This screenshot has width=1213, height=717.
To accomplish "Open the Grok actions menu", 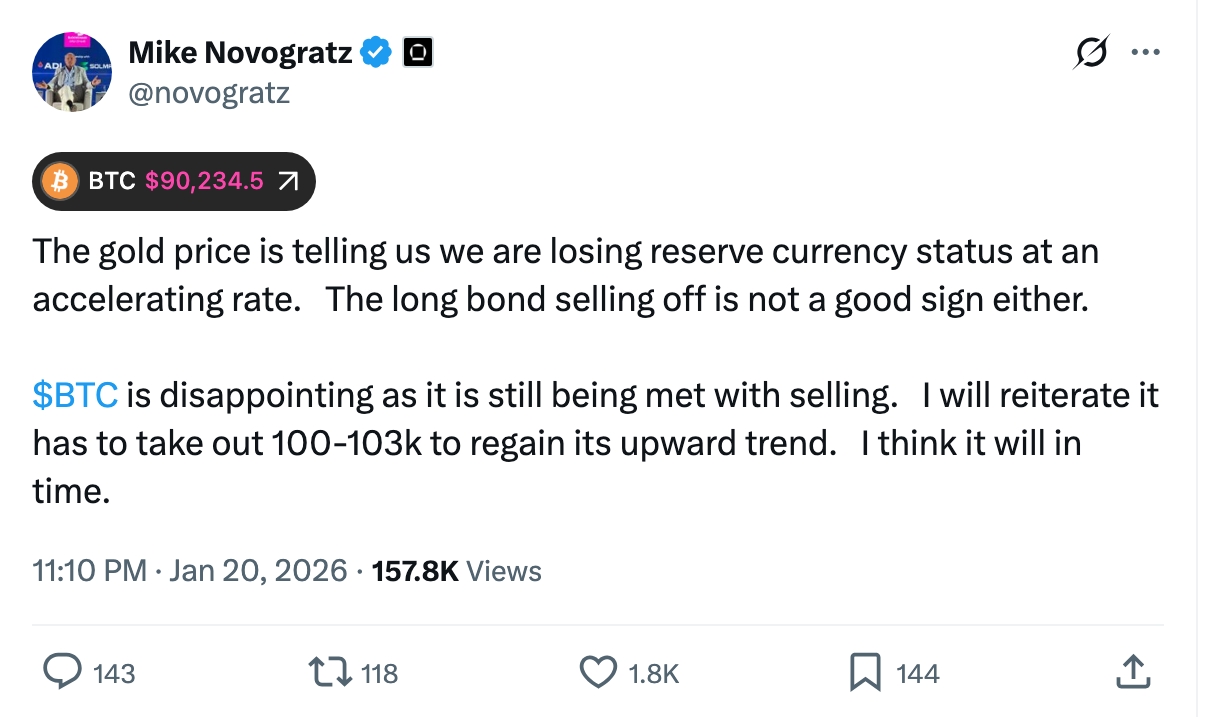I will pyautogui.click(x=1090, y=51).
